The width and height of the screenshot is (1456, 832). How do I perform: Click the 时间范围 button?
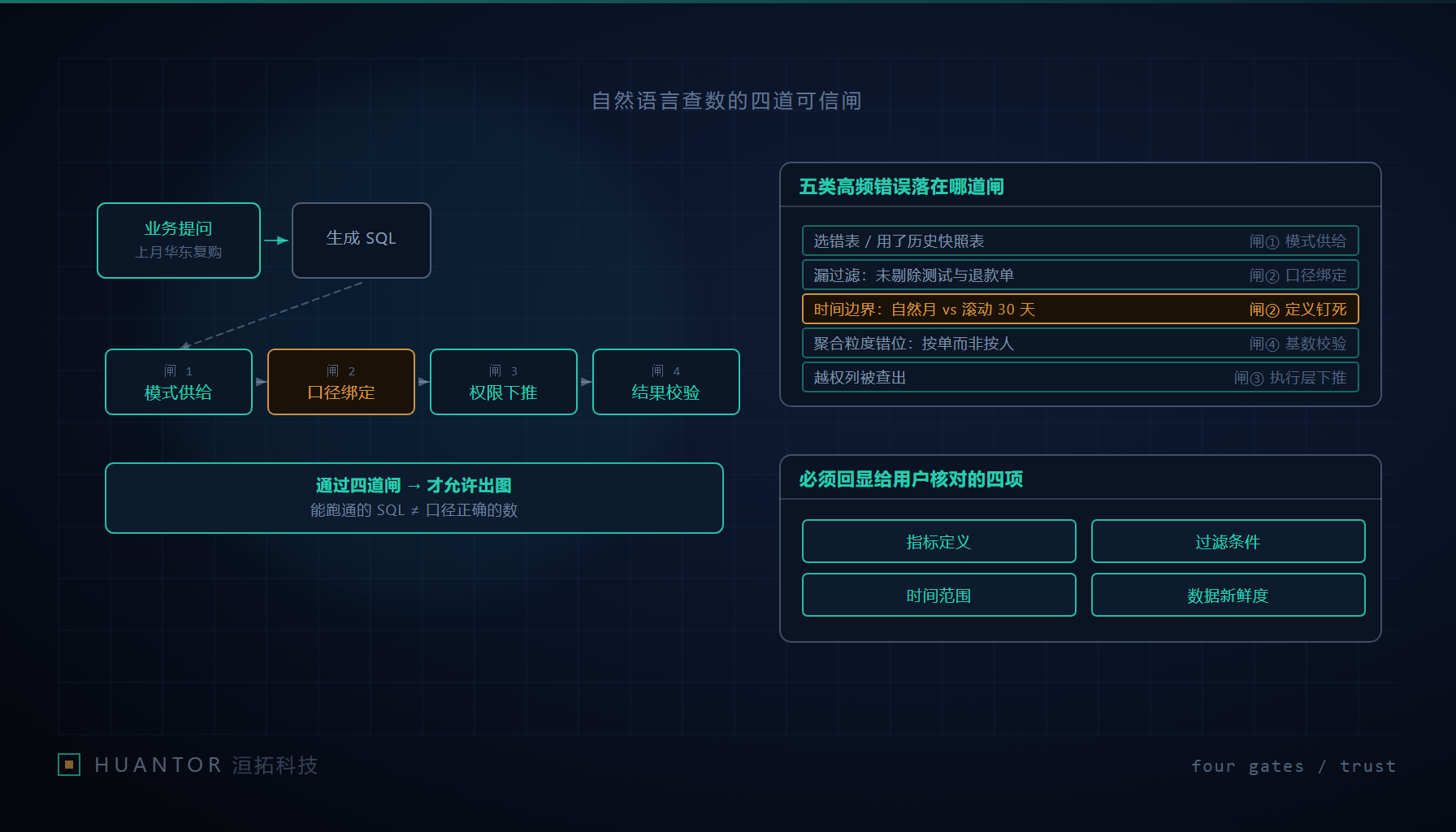pos(939,595)
